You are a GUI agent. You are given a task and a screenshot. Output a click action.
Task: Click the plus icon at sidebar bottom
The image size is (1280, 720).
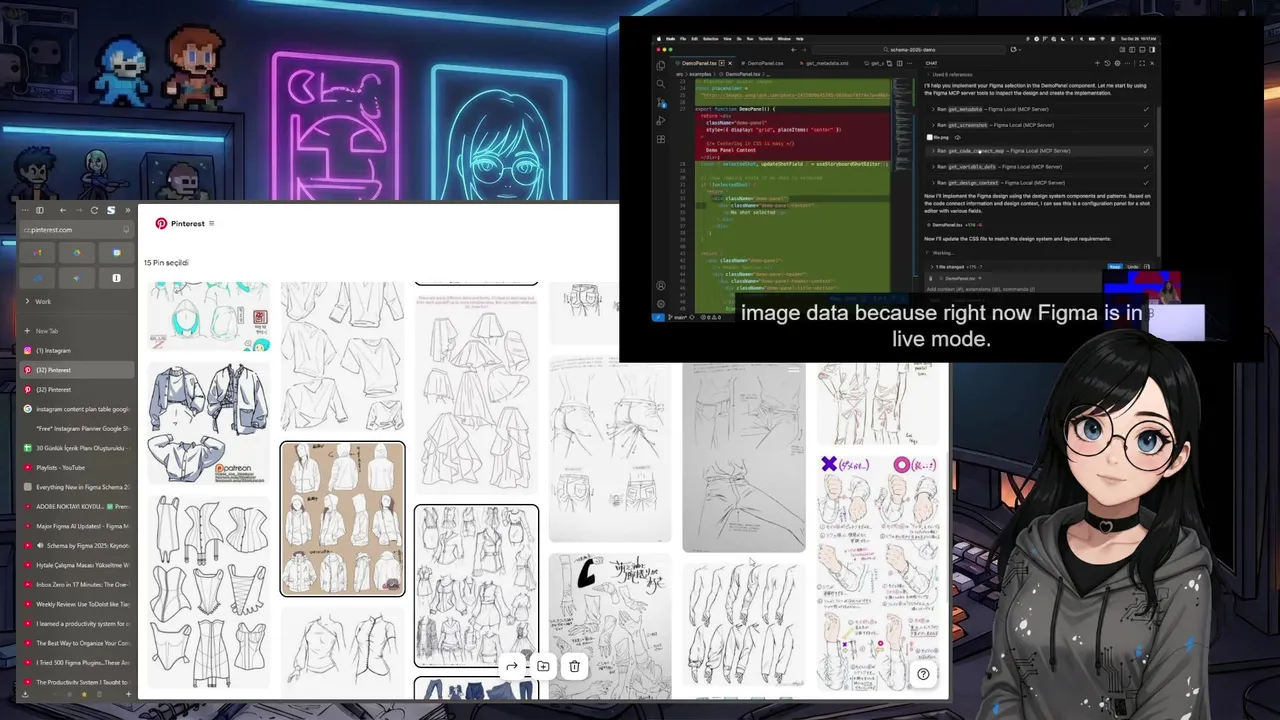[x=128, y=694]
